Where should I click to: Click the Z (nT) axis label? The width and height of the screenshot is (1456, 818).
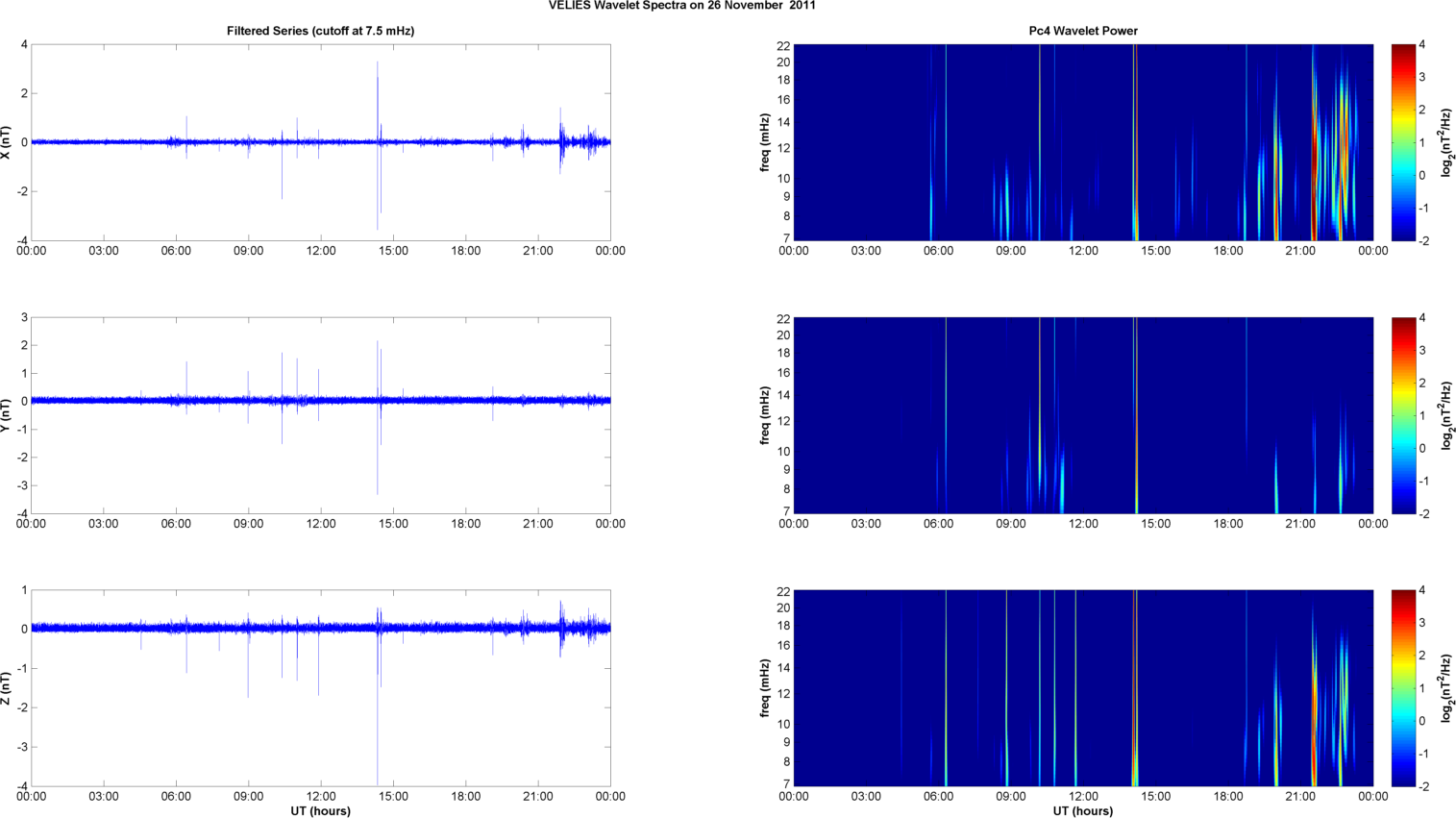tap(7, 688)
